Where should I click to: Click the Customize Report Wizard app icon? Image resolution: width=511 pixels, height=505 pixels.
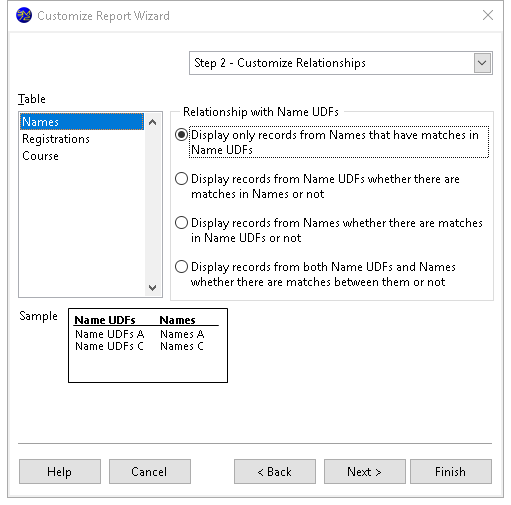click(24, 15)
